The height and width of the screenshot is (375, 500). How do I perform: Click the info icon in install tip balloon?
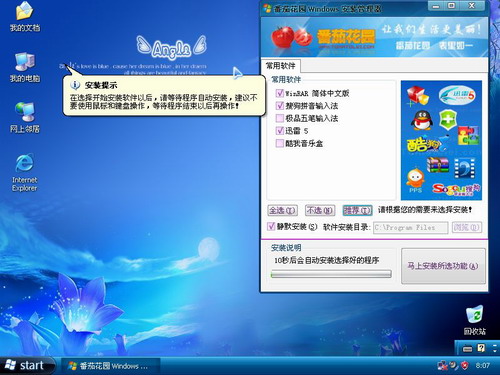[x=75, y=85]
